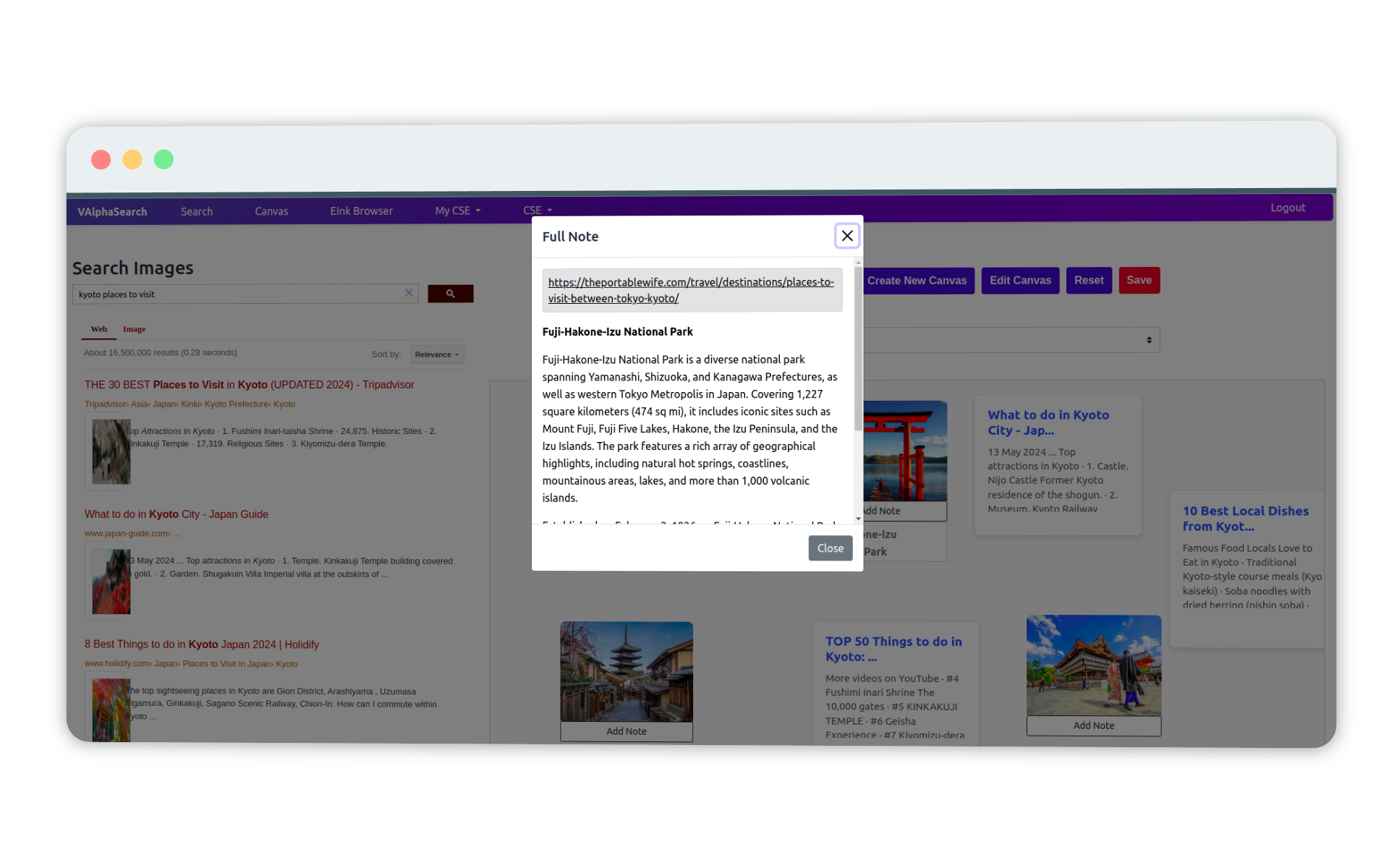Open the My CSE dropdown
The width and height of the screenshot is (1389, 868).
[456, 210]
